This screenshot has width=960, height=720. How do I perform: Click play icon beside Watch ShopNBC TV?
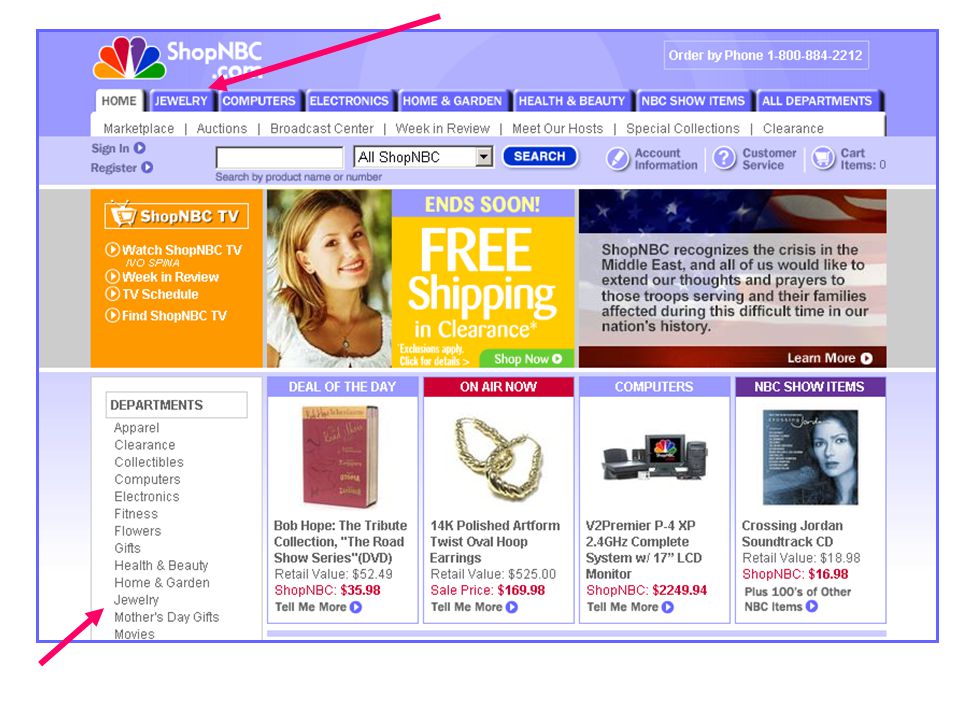pyautogui.click(x=112, y=250)
